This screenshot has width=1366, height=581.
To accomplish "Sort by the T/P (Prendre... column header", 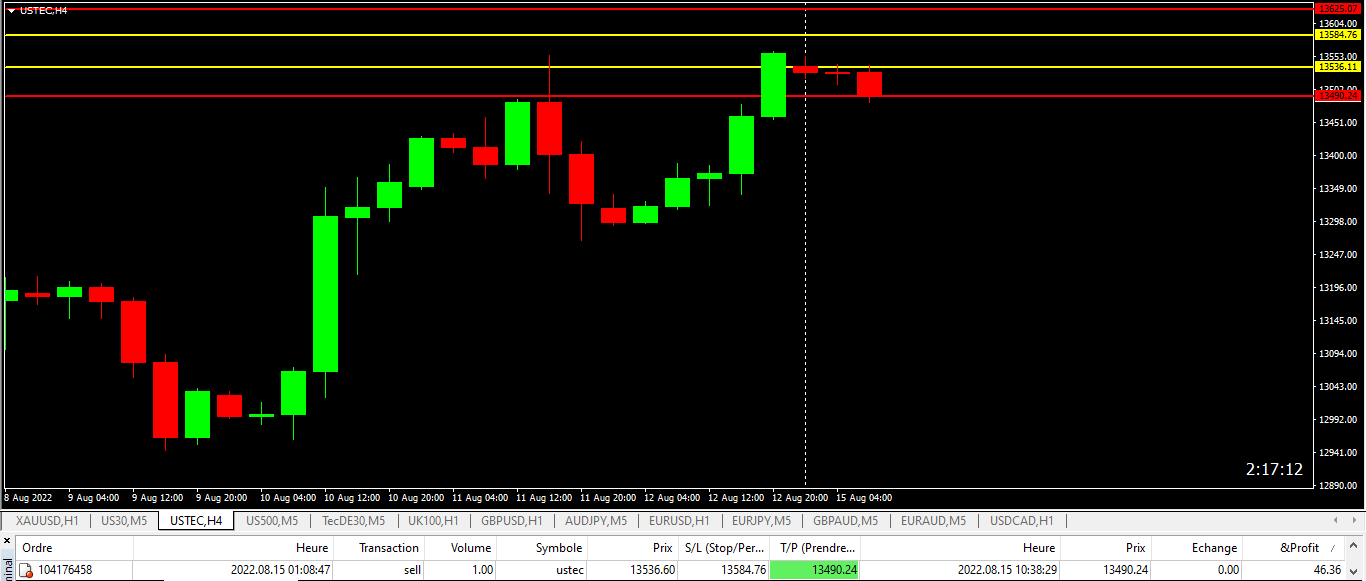I will point(815,548).
